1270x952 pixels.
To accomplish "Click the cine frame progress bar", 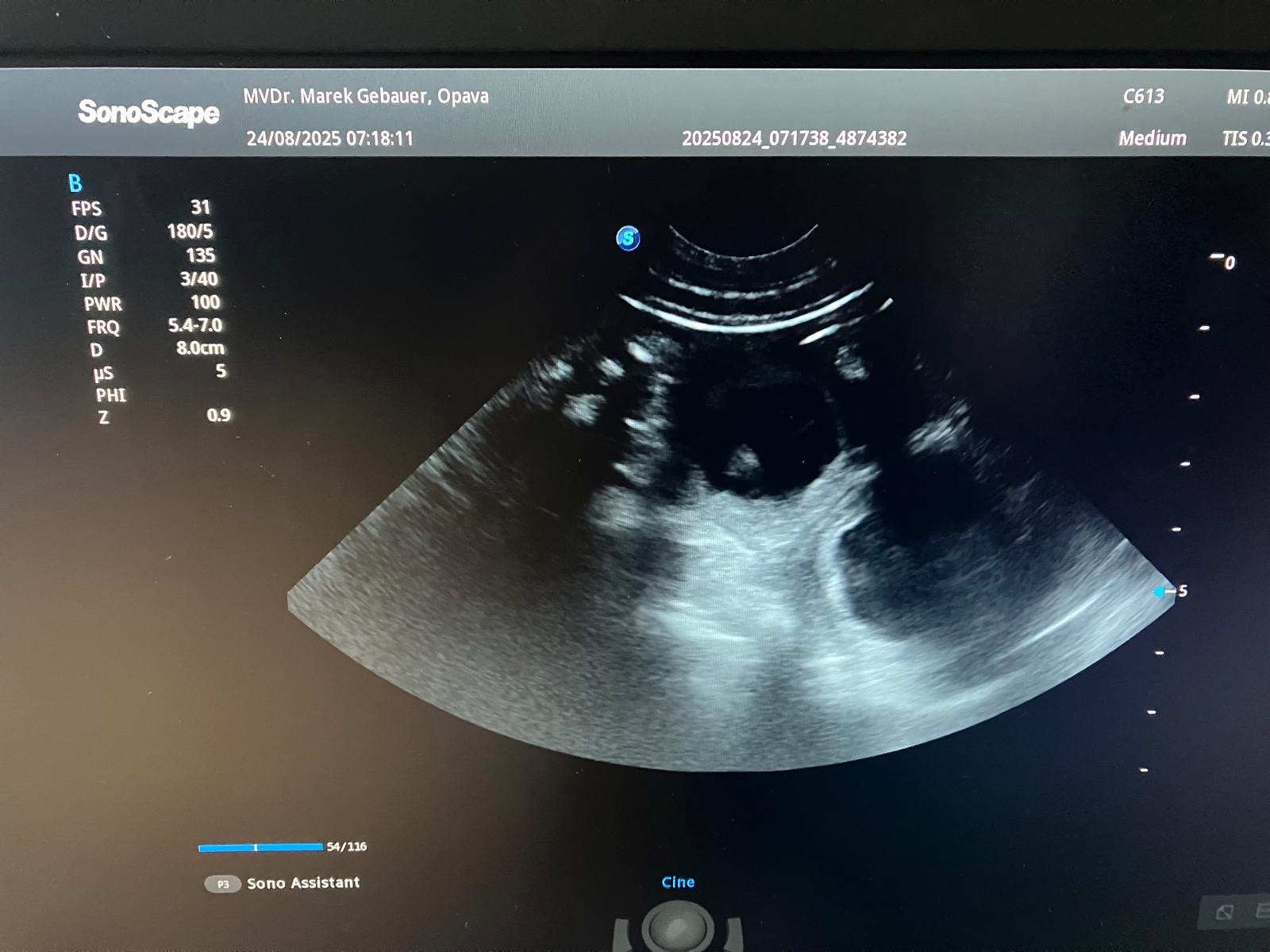I will (260, 847).
